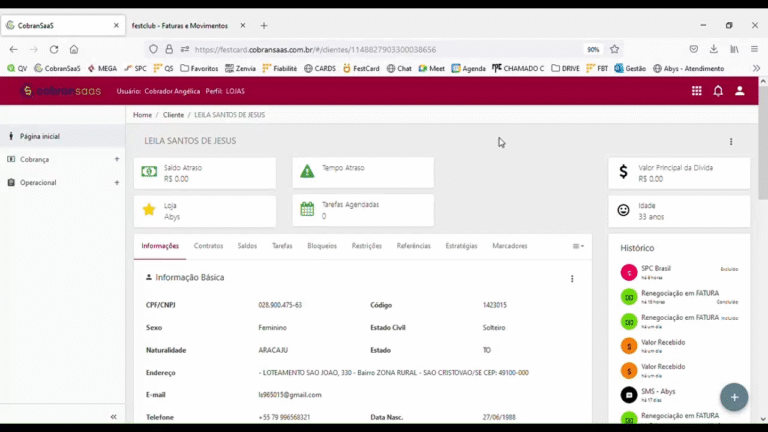The height and width of the screenshot is (432, 768).
Task: Save page to Pocket
Action: tap(694, 49)
